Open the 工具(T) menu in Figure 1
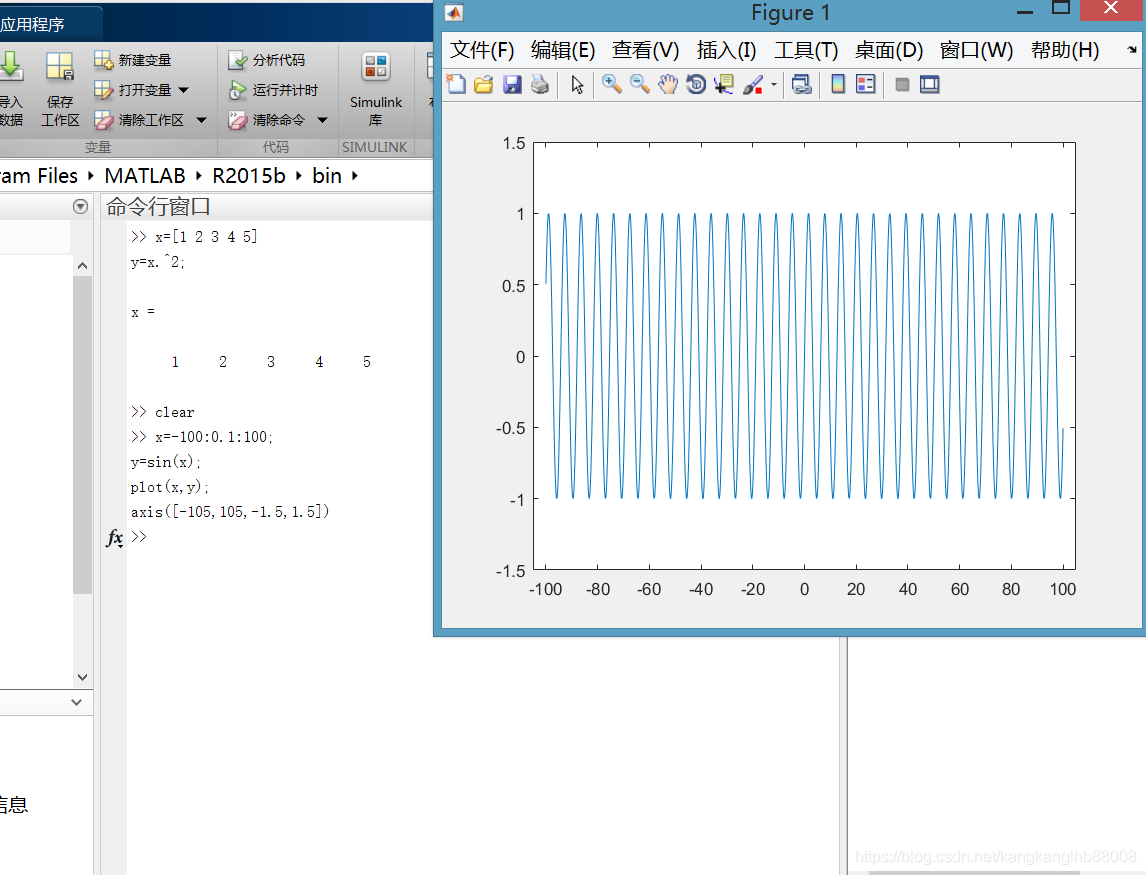This screenshot has width=1146, height=875. tap(806, 50)
